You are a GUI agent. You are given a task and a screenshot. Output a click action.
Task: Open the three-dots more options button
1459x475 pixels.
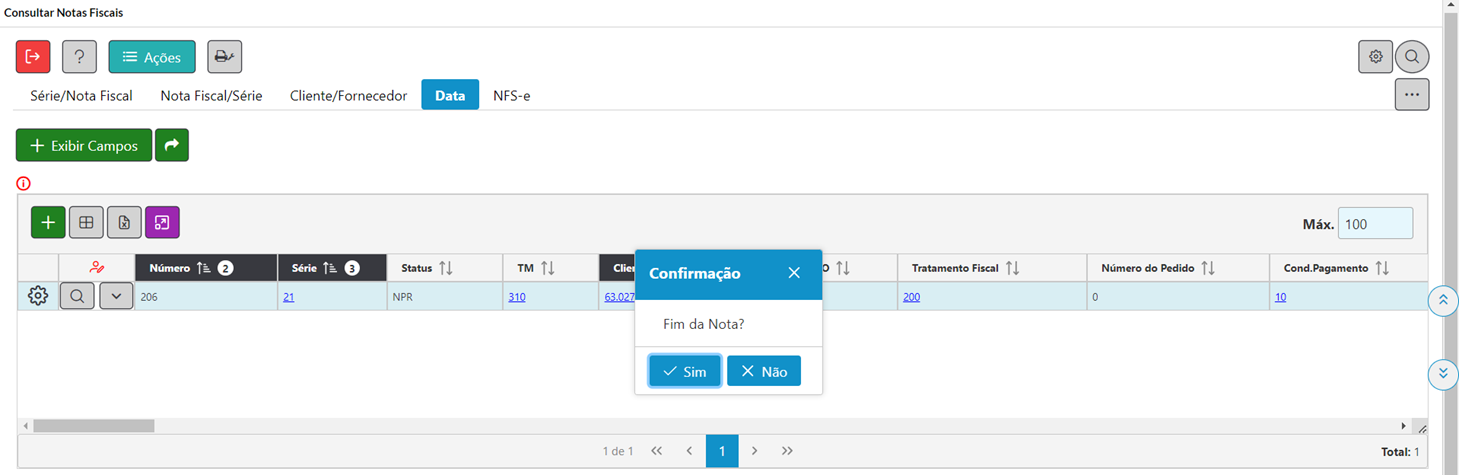click(1412, 94)
